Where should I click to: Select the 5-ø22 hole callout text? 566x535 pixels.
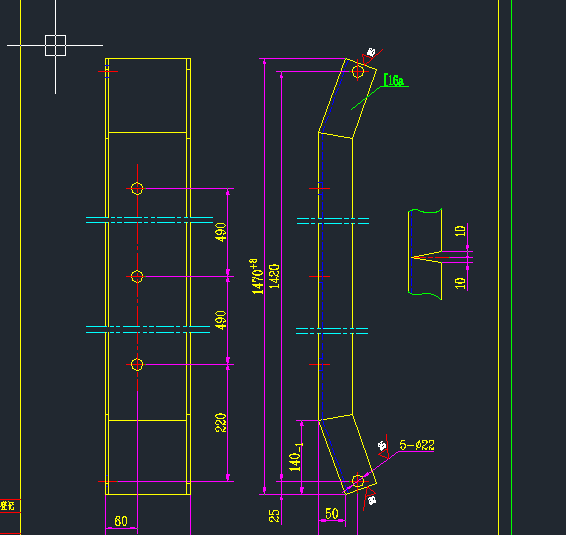tap(417, 445)
